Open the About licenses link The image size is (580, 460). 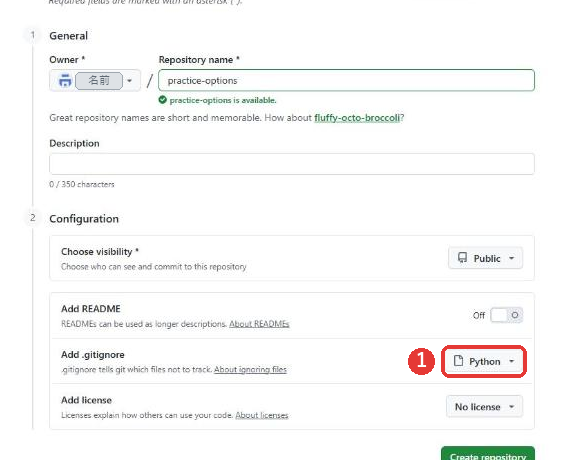point(262,415)
